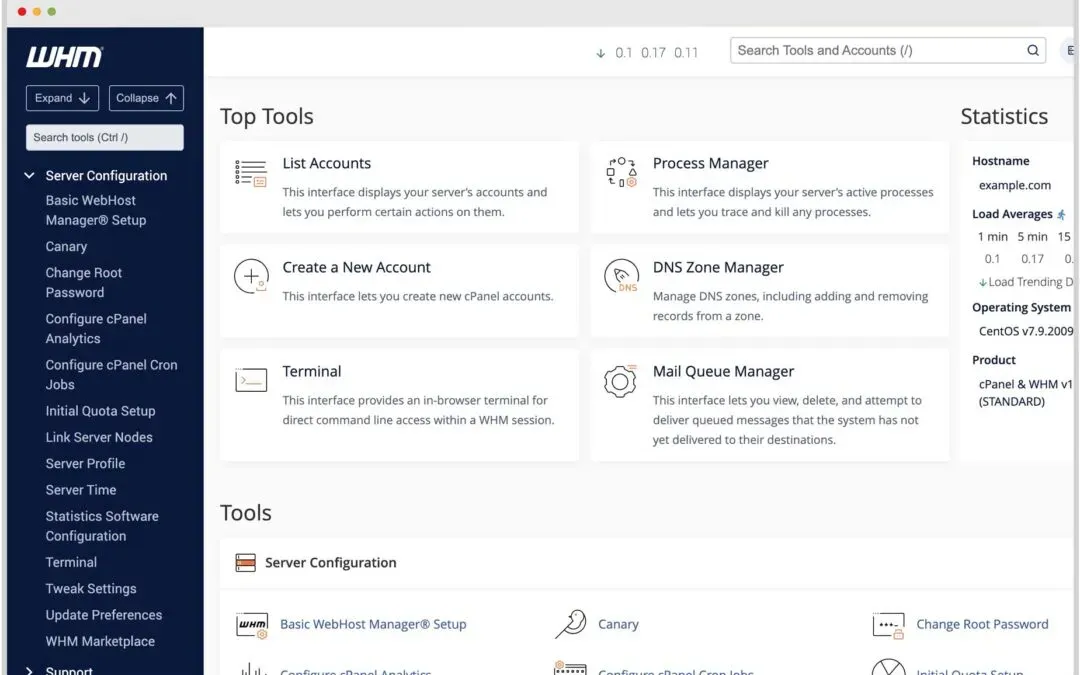Collapse the Server Configuration sidebar section
1080x675 pixels.
(x=29, y=176)
